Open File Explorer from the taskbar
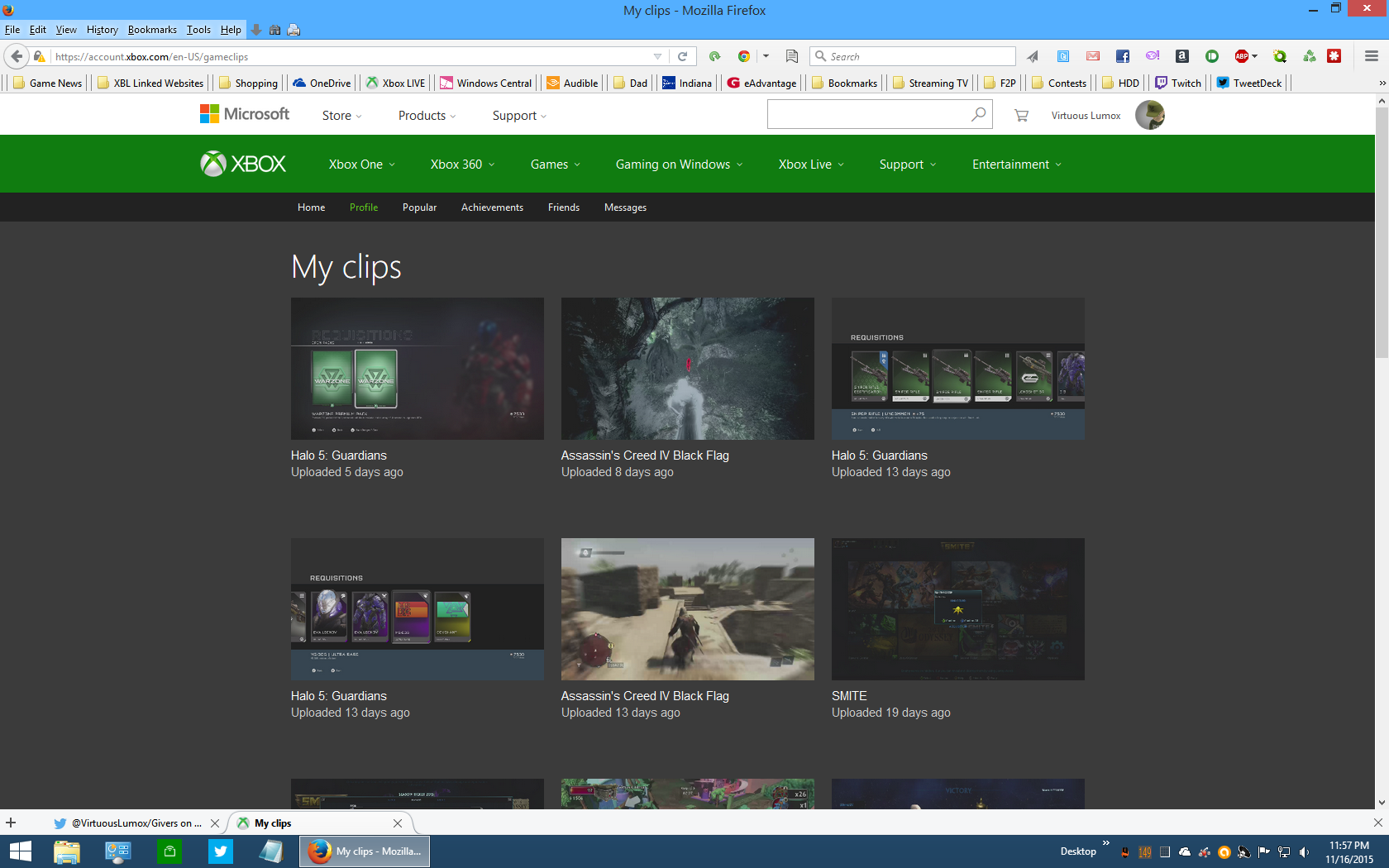Screen dimensions: 1389x868 [67, 851]
